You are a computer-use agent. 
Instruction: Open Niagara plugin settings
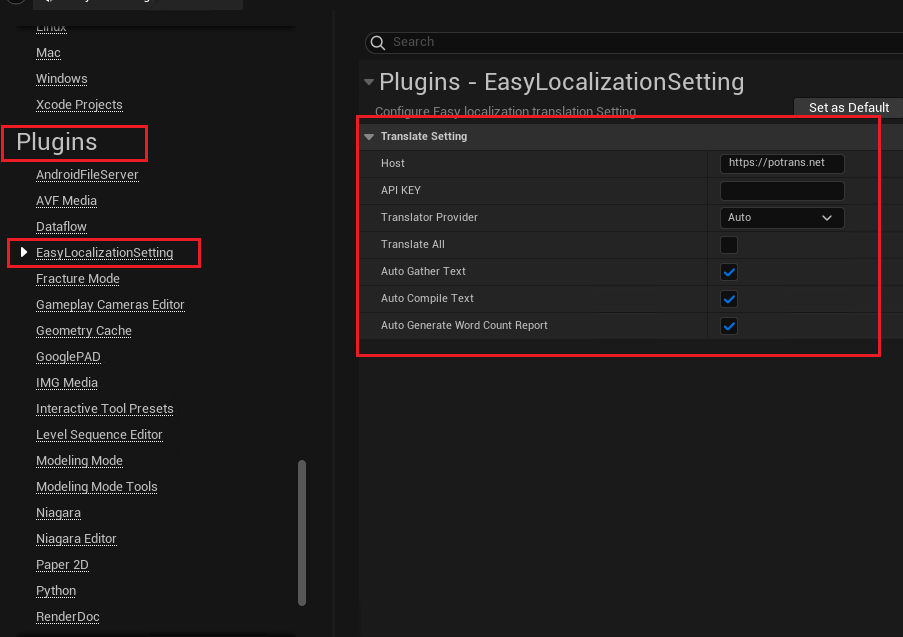(x=58, y=513)
